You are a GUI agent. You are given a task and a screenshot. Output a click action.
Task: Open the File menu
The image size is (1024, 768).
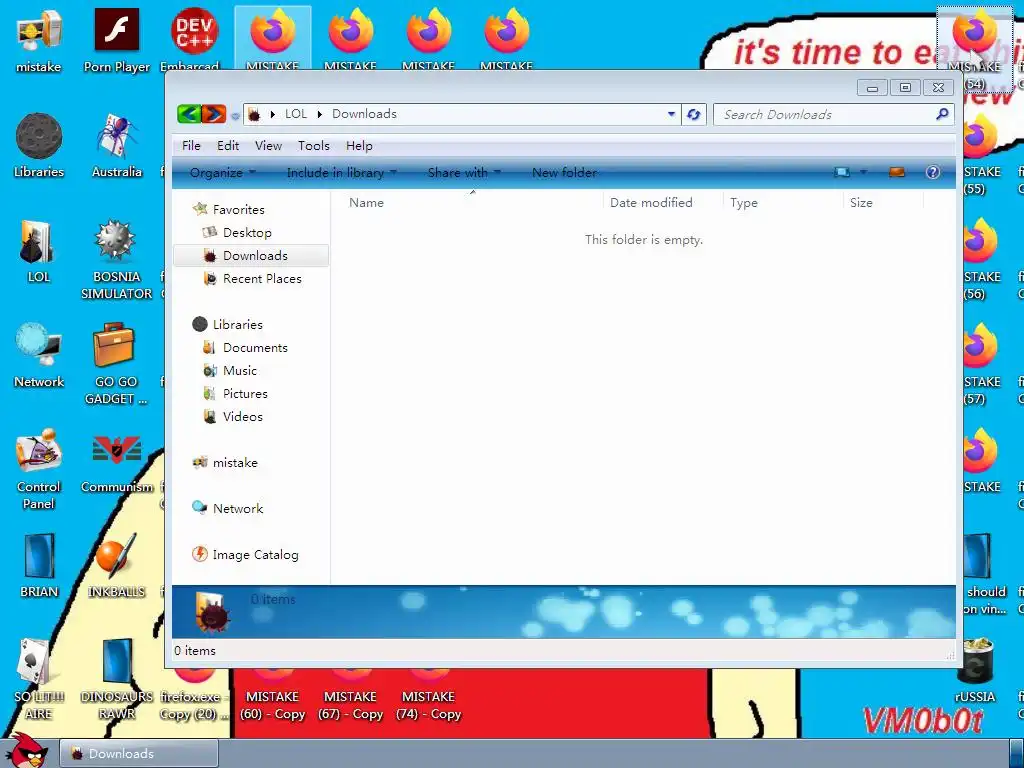191,146
